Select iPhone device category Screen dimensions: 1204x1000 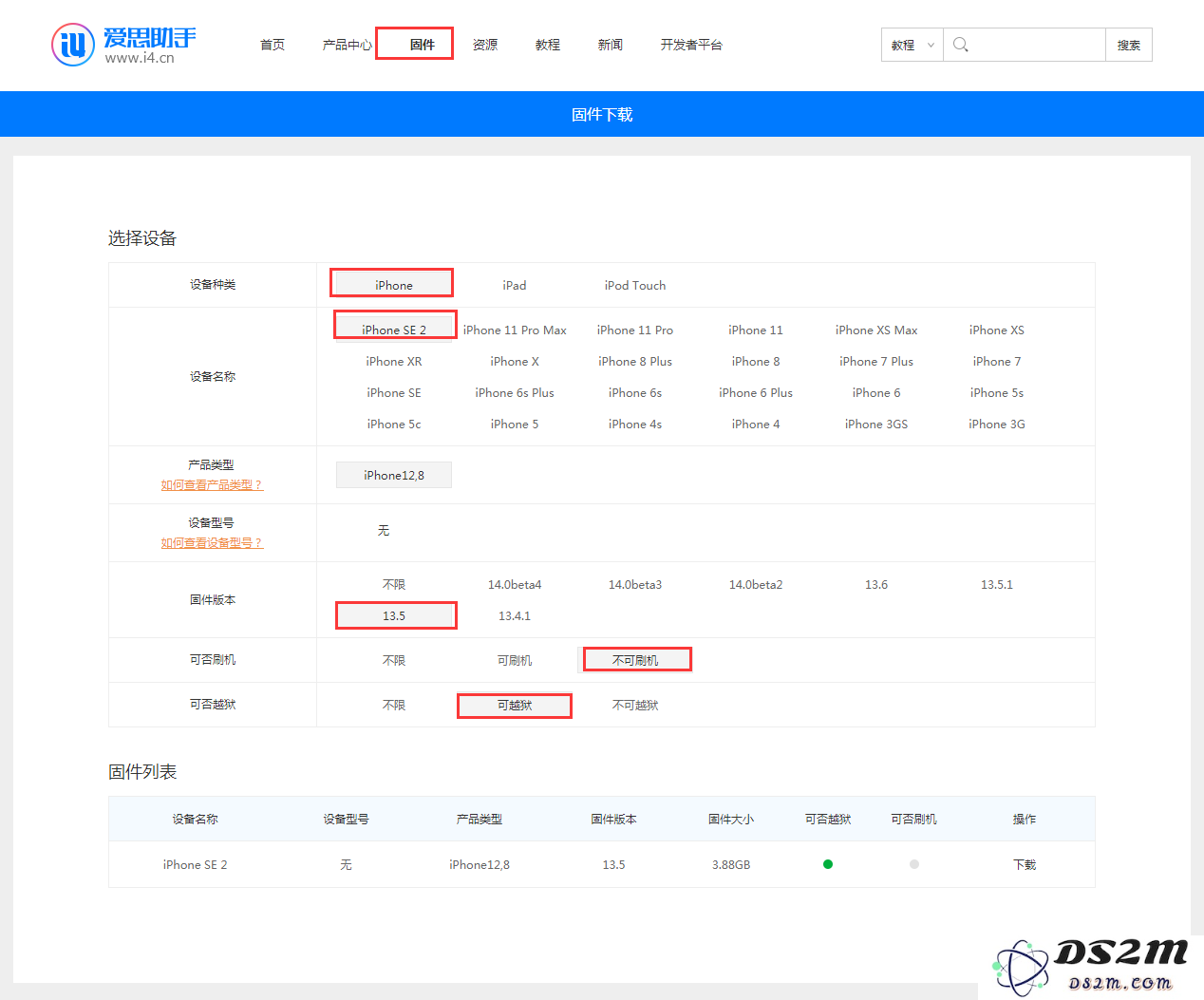[x=394, y=285]
